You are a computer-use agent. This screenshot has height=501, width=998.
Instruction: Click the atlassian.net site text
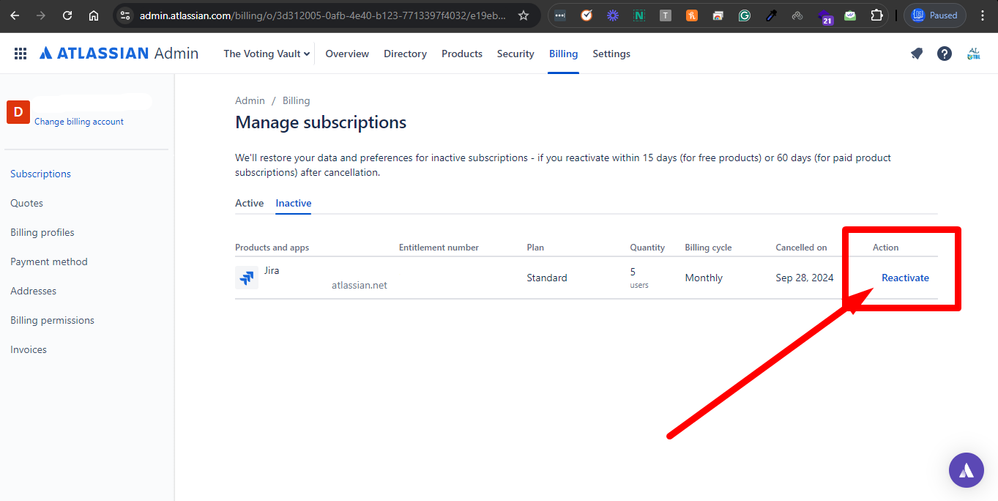click(359, 285)
